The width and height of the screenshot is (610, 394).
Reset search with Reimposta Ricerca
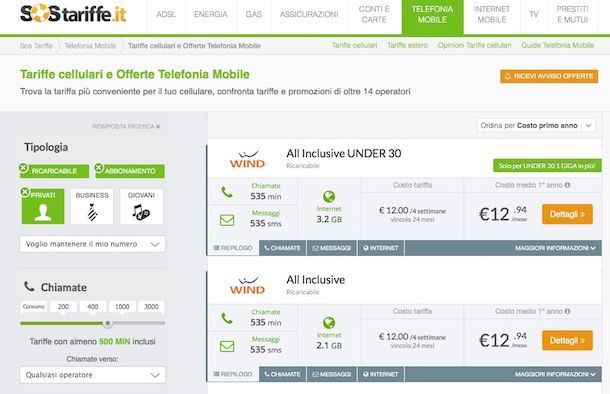pyautogui.click(x=126, y=126)
